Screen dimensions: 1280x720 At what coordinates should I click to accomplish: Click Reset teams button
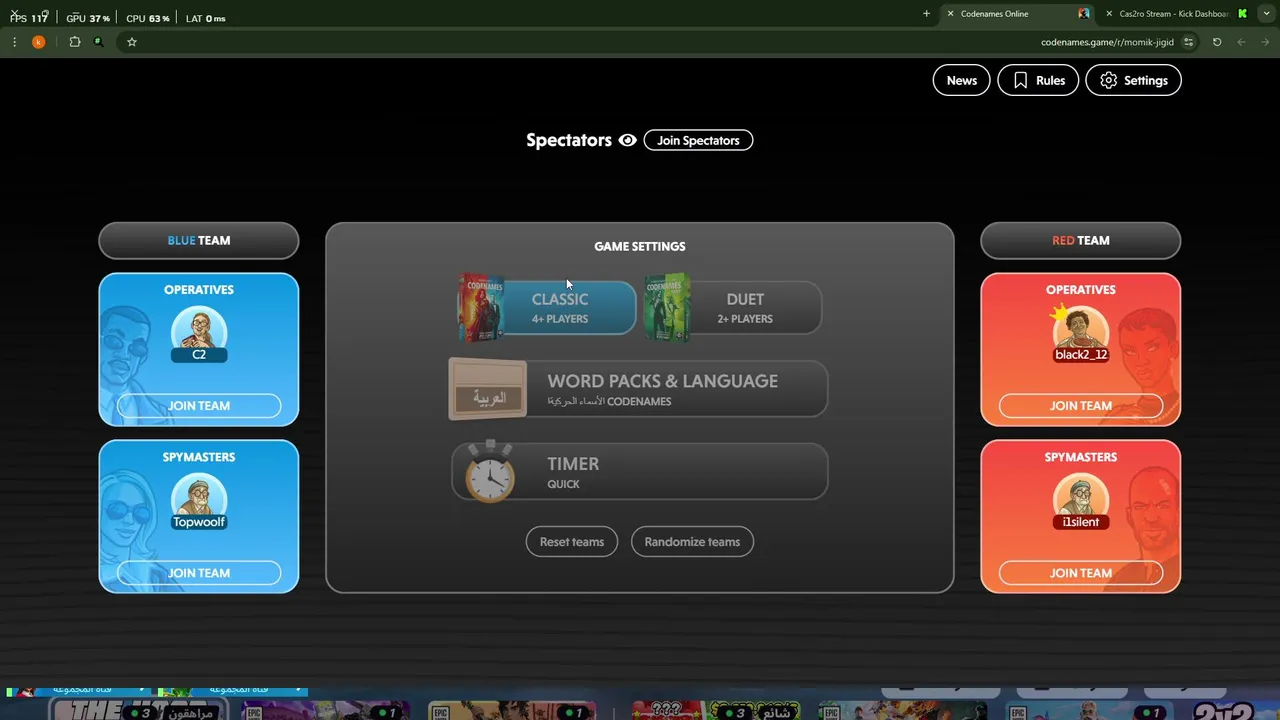[572, 542]
